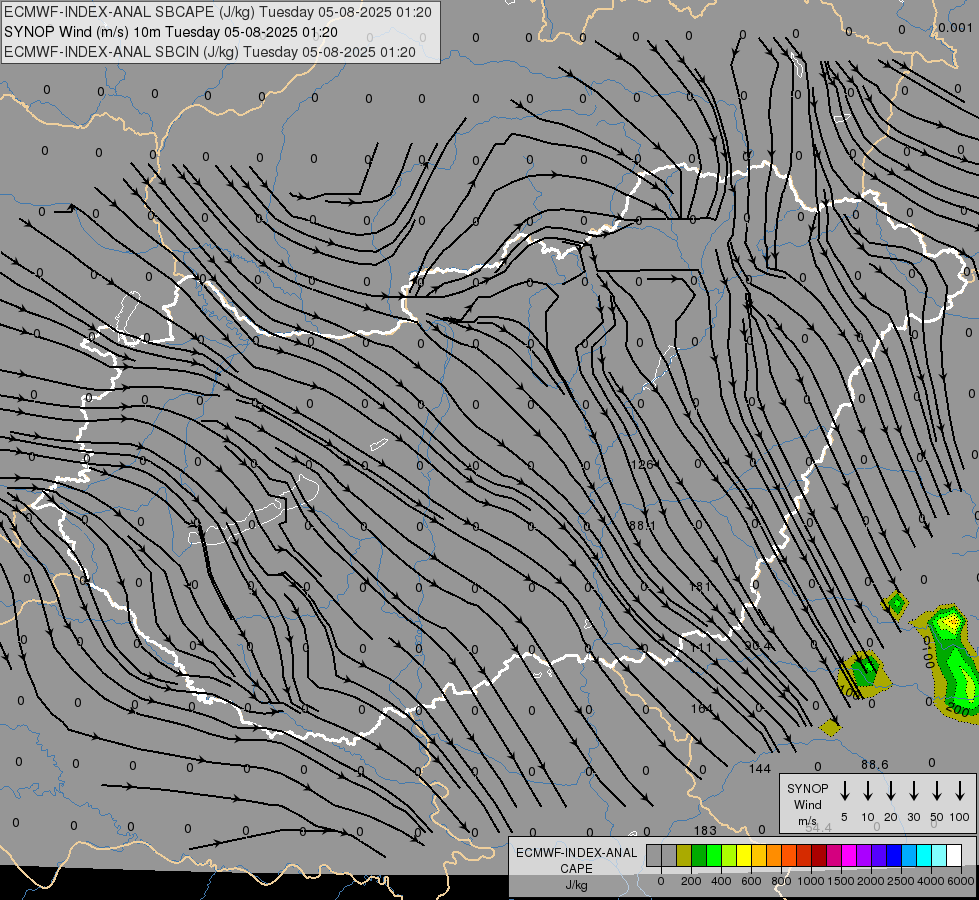Viewport: 979px width, 900px height.
Task: Click the 111 value on the map
Action: [701, 648]
